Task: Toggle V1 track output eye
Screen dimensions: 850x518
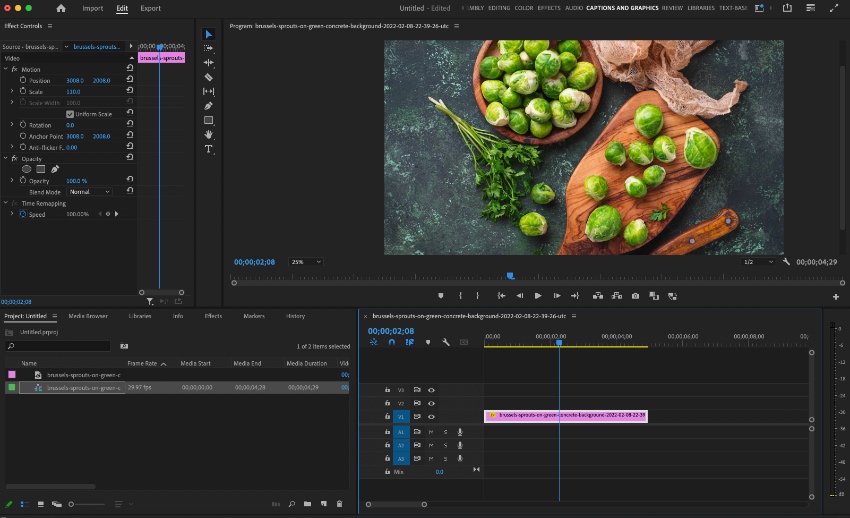Action: pyautogui.click(x=432, y=417)
